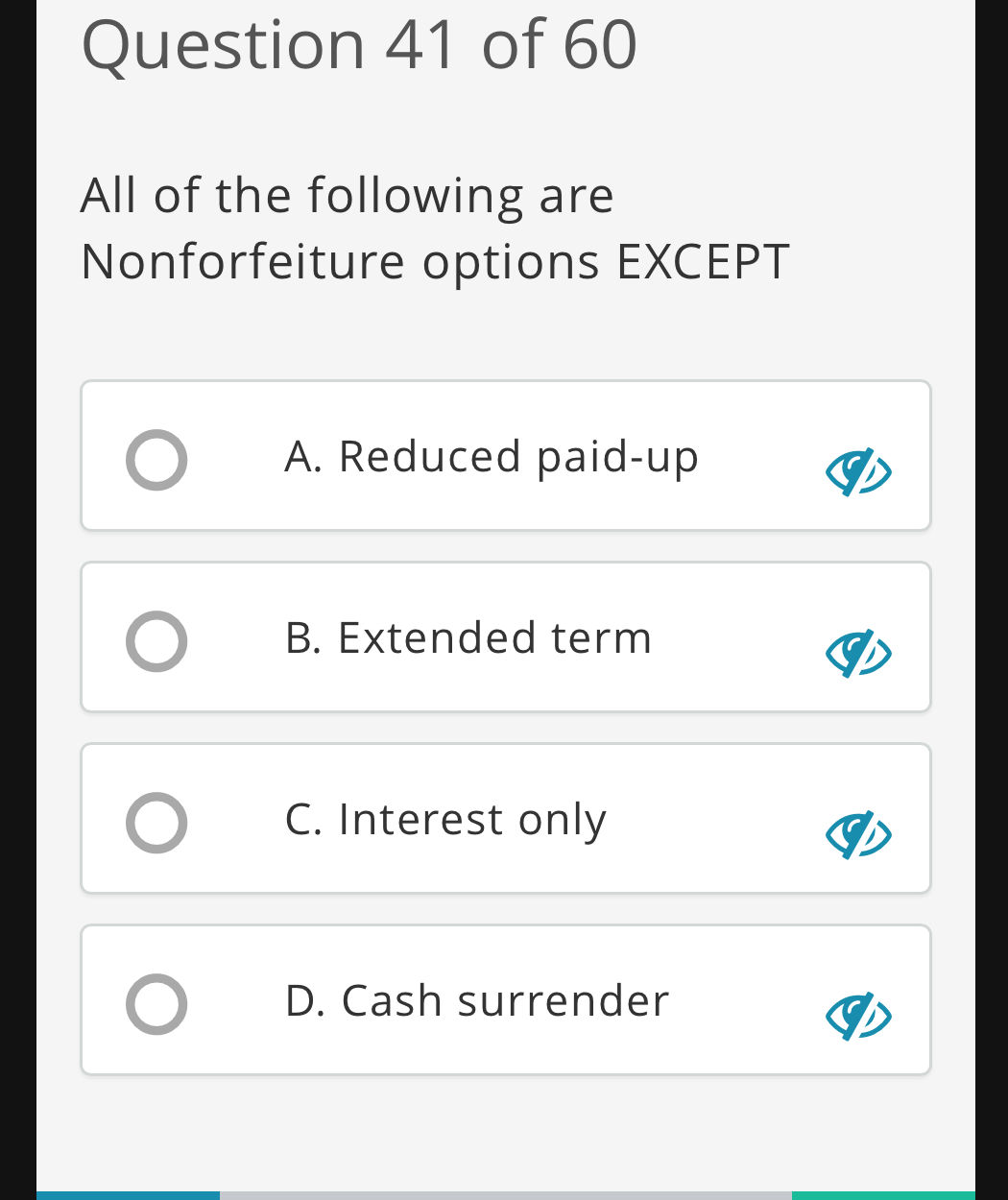Pick answer D. Cash surrender
The width and height of the screenshot is (1008, 1200).
click(x=477, y=999)
